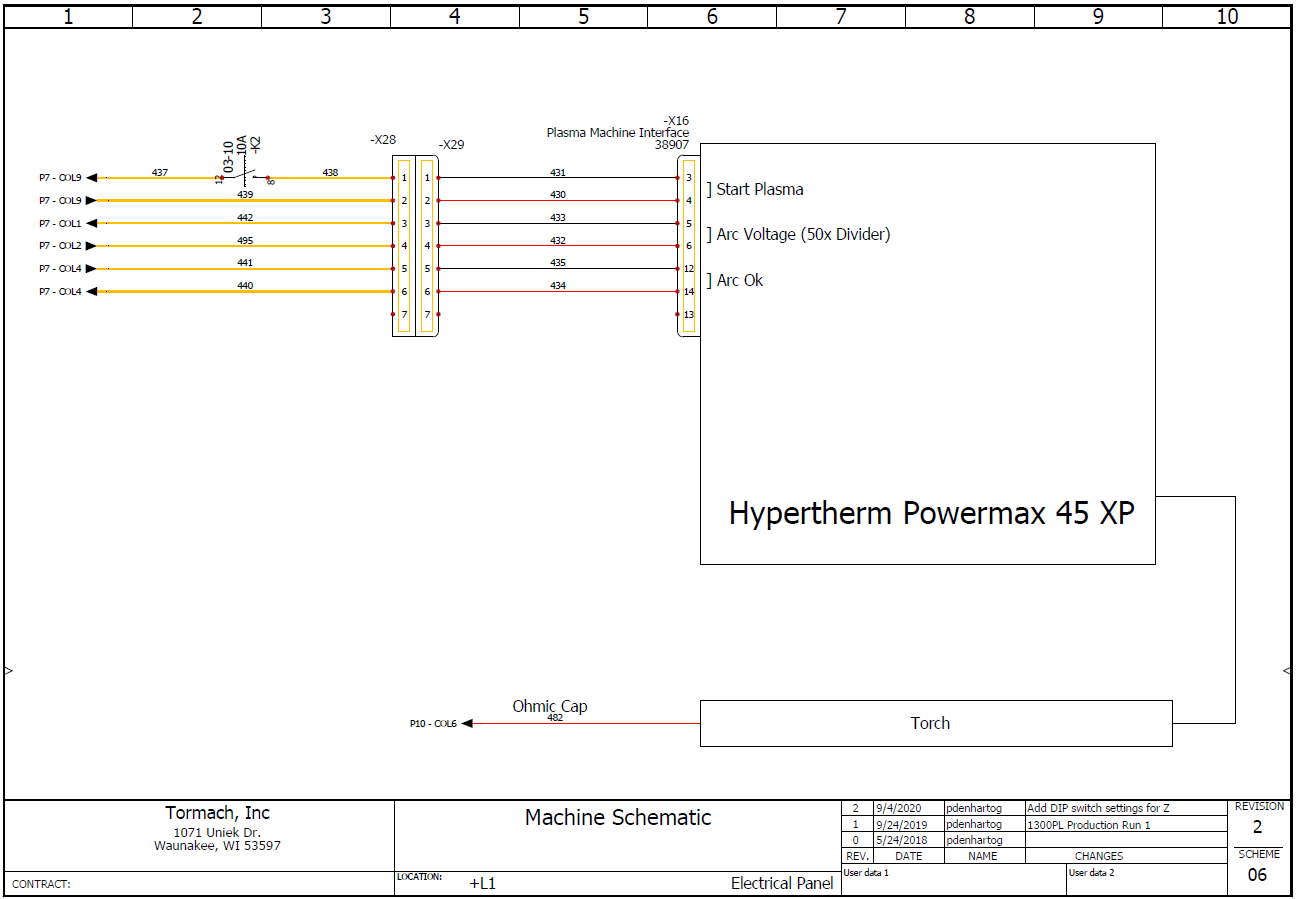Screen dimensions: 1296x899
Task: Select the P7 - COL1 cross-reference arrow
Action: coord(91,223)
